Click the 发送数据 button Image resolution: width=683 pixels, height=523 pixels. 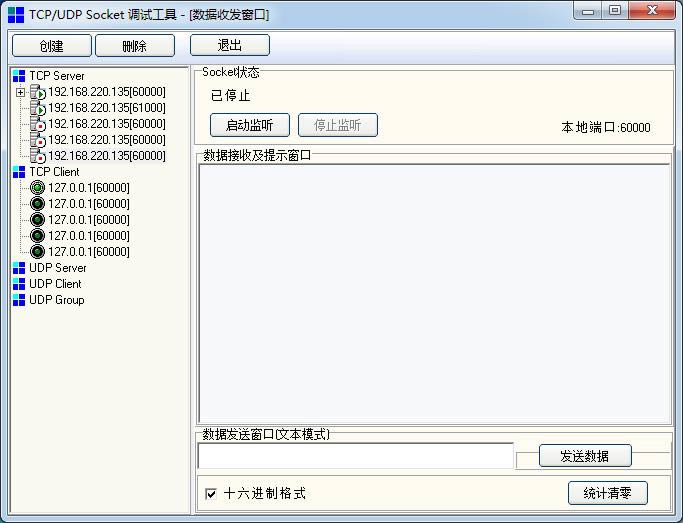point(585,456)
